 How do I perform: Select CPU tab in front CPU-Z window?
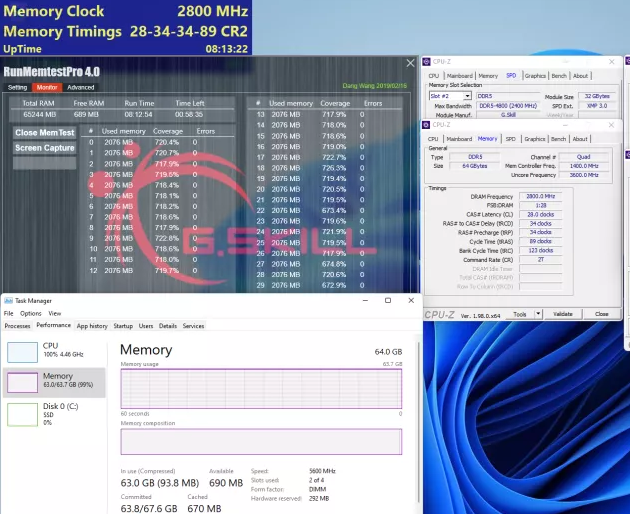(433, 139)
